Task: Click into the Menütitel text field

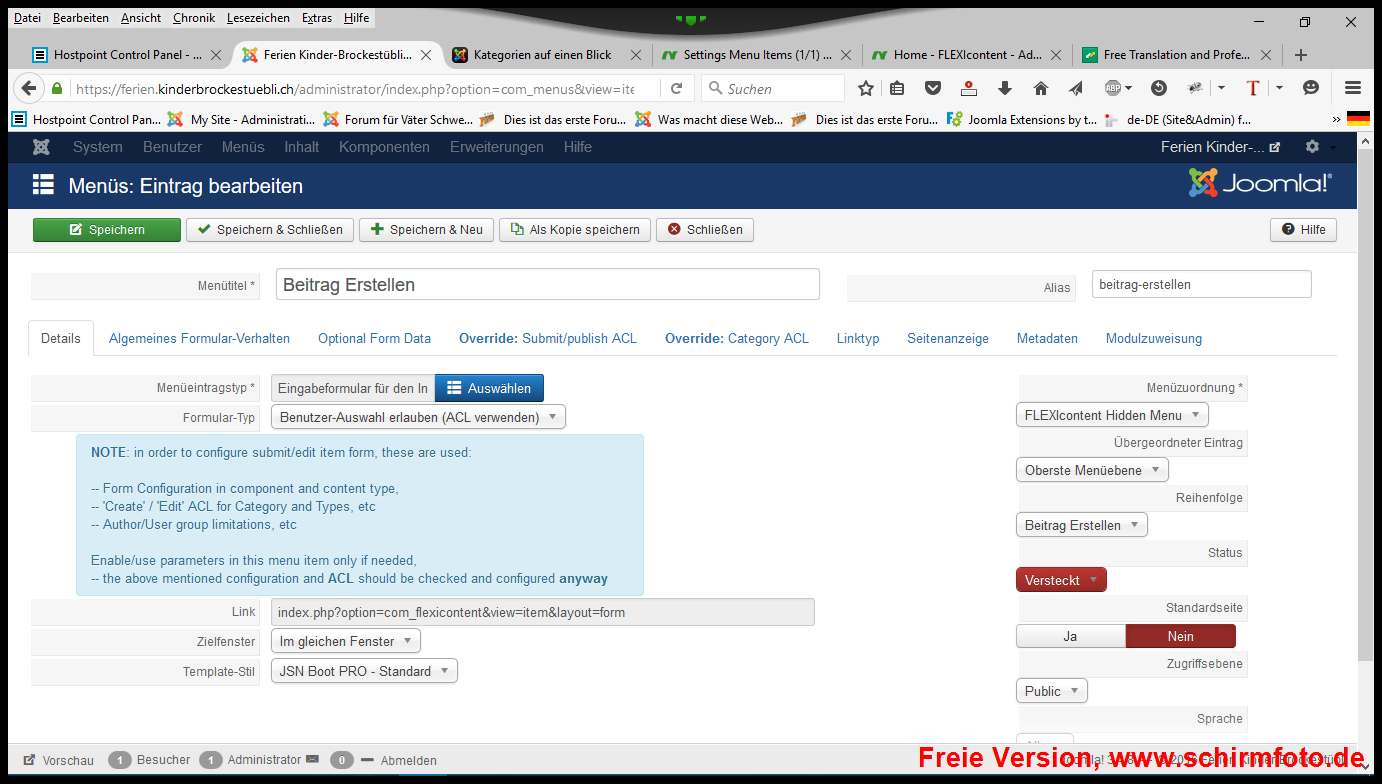Action: click(x=548, y=285)
